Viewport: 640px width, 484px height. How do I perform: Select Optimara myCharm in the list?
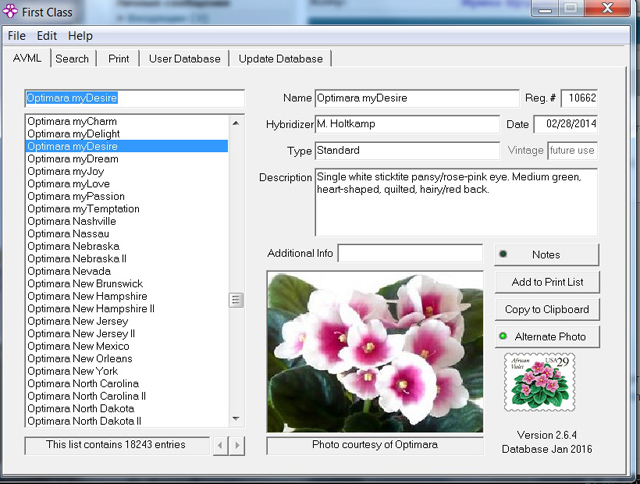127,121
